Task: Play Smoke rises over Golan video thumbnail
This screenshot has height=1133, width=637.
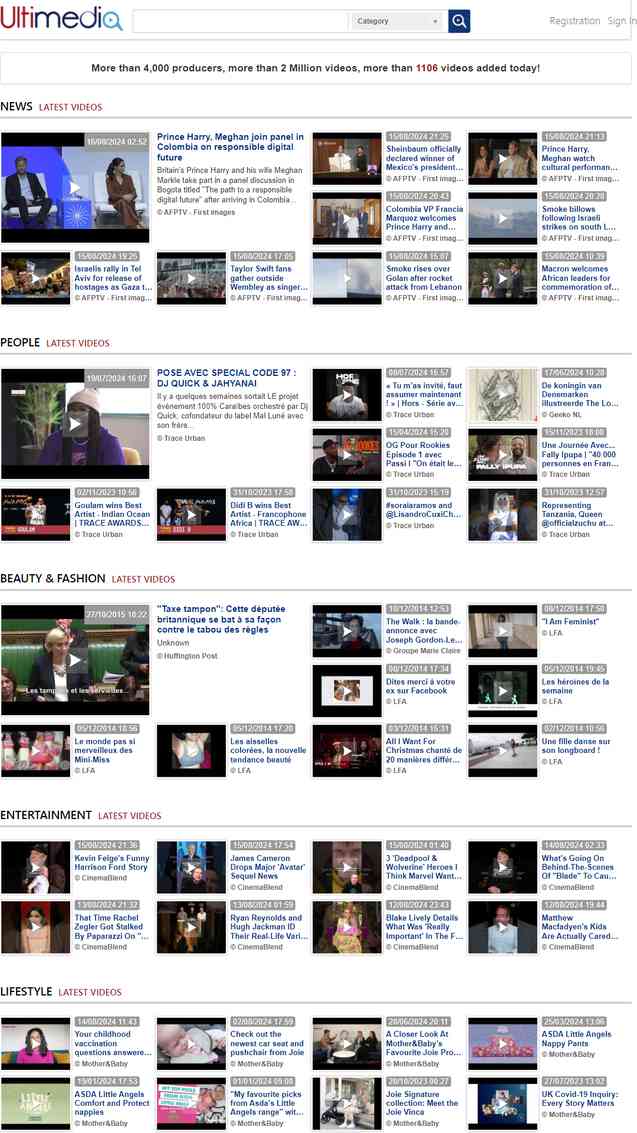Action: coord(347,278)
